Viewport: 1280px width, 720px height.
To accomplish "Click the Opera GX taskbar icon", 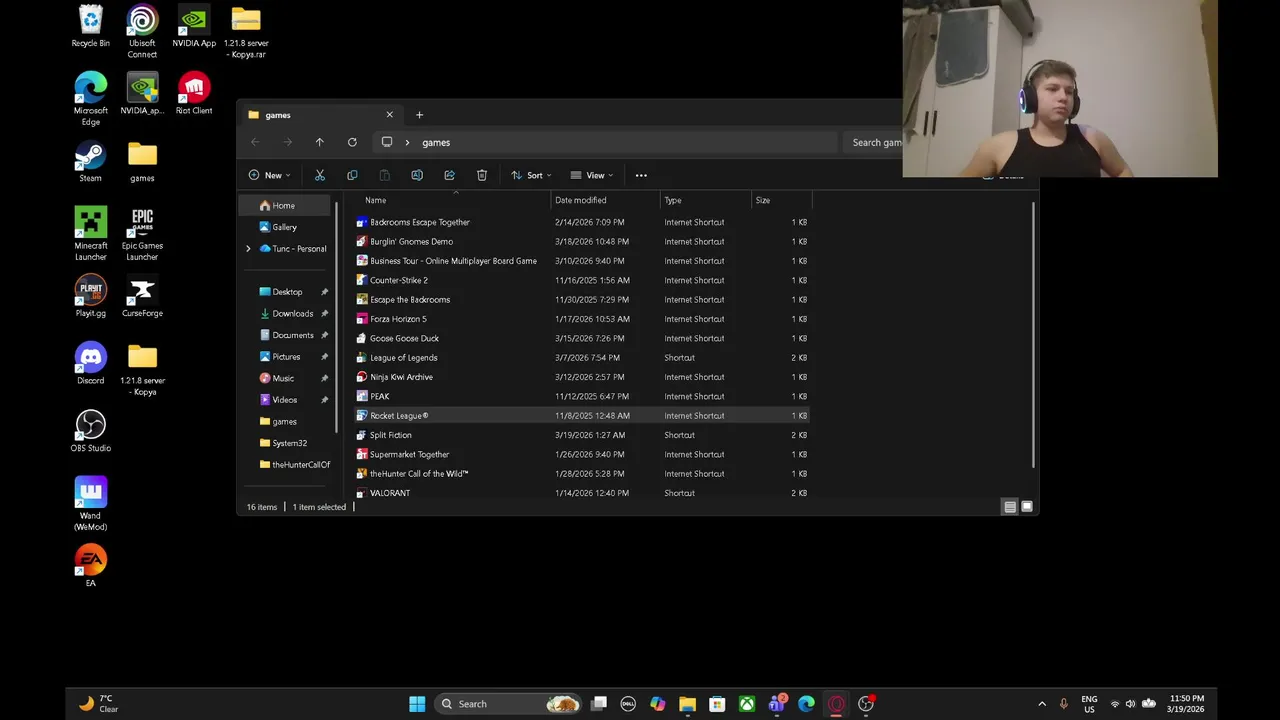I will pos(836,704).
